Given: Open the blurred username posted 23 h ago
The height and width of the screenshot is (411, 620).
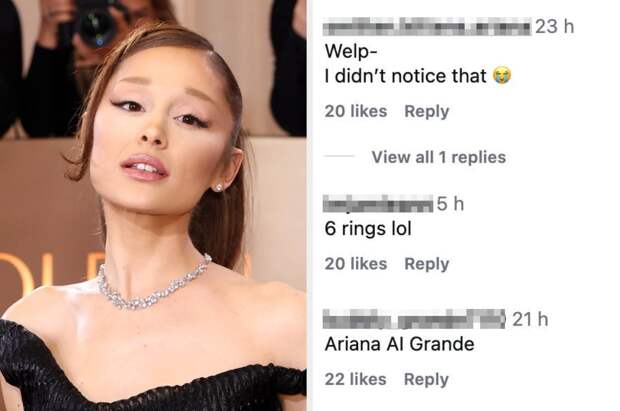Looking at the screenshot, I should tap(427, 27).
